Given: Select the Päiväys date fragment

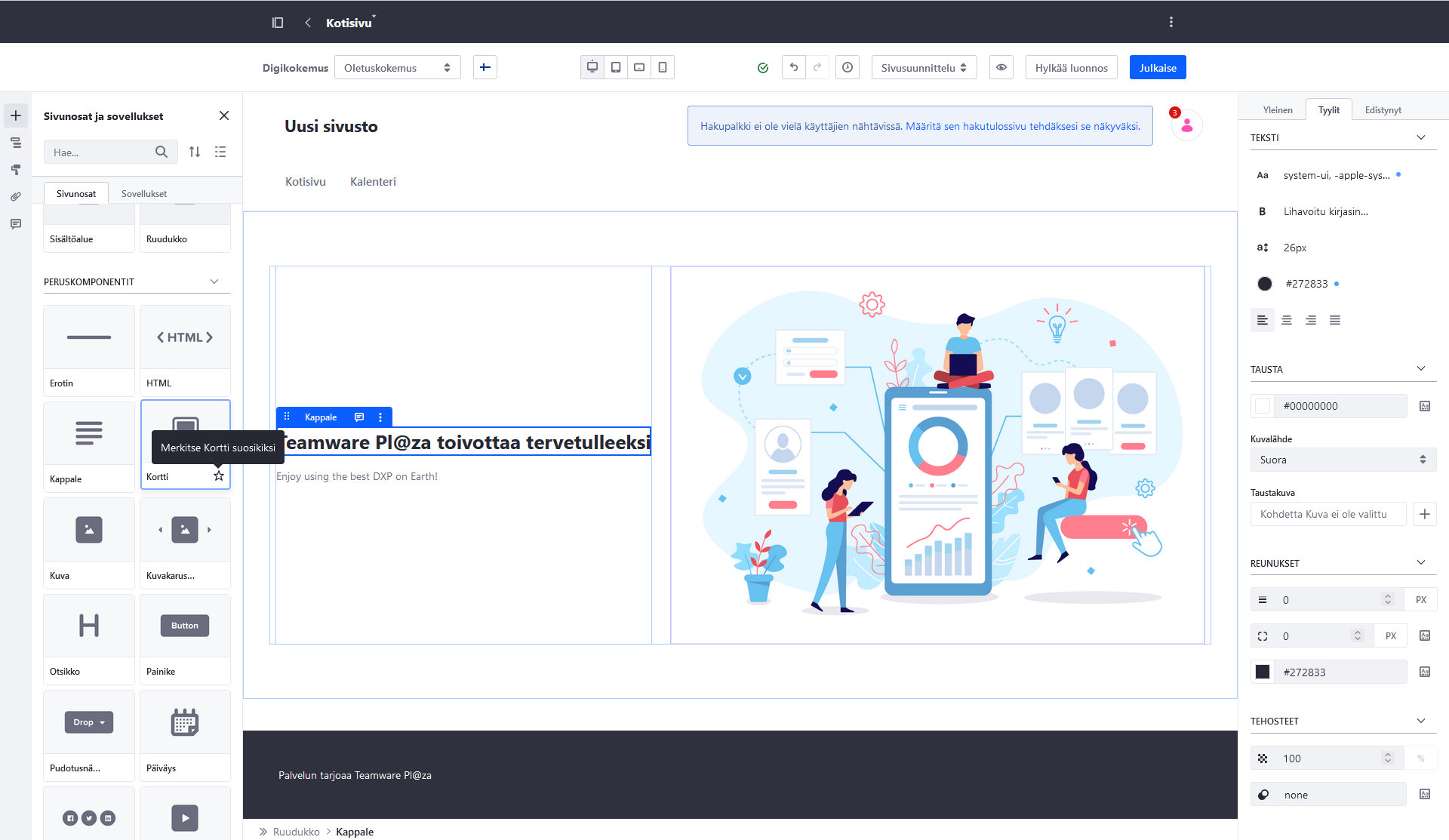Looking at the screenshot, I should 185,736.
